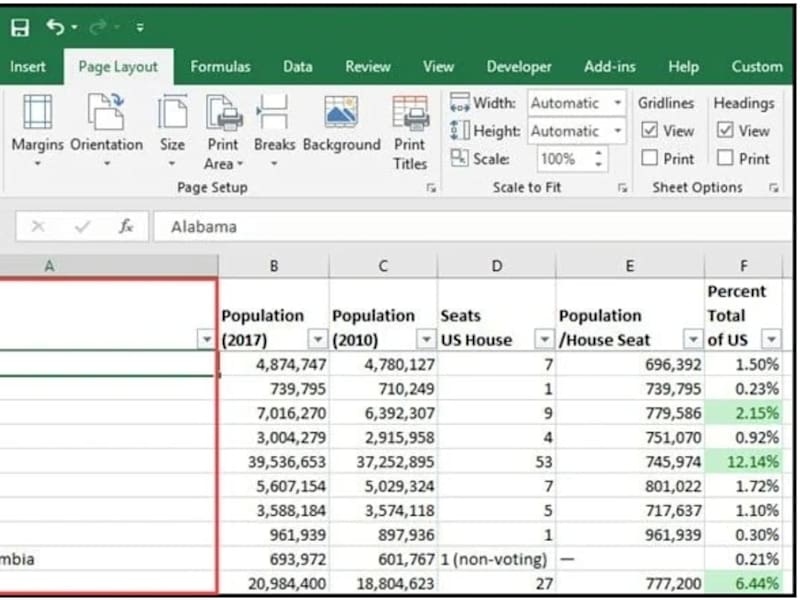Open the Add-ins tab

coord(610,67)
